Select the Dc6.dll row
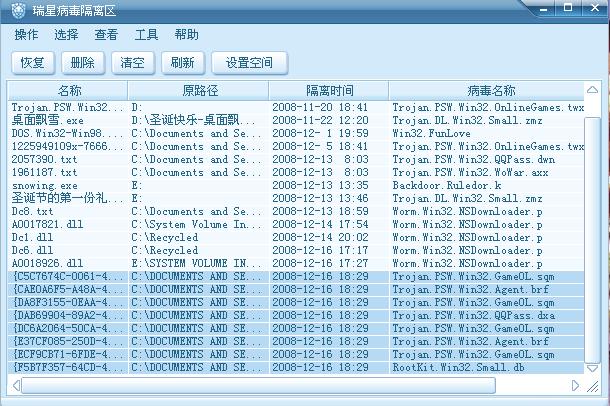This screenshot has height=406, width=610. click(296, 250)
